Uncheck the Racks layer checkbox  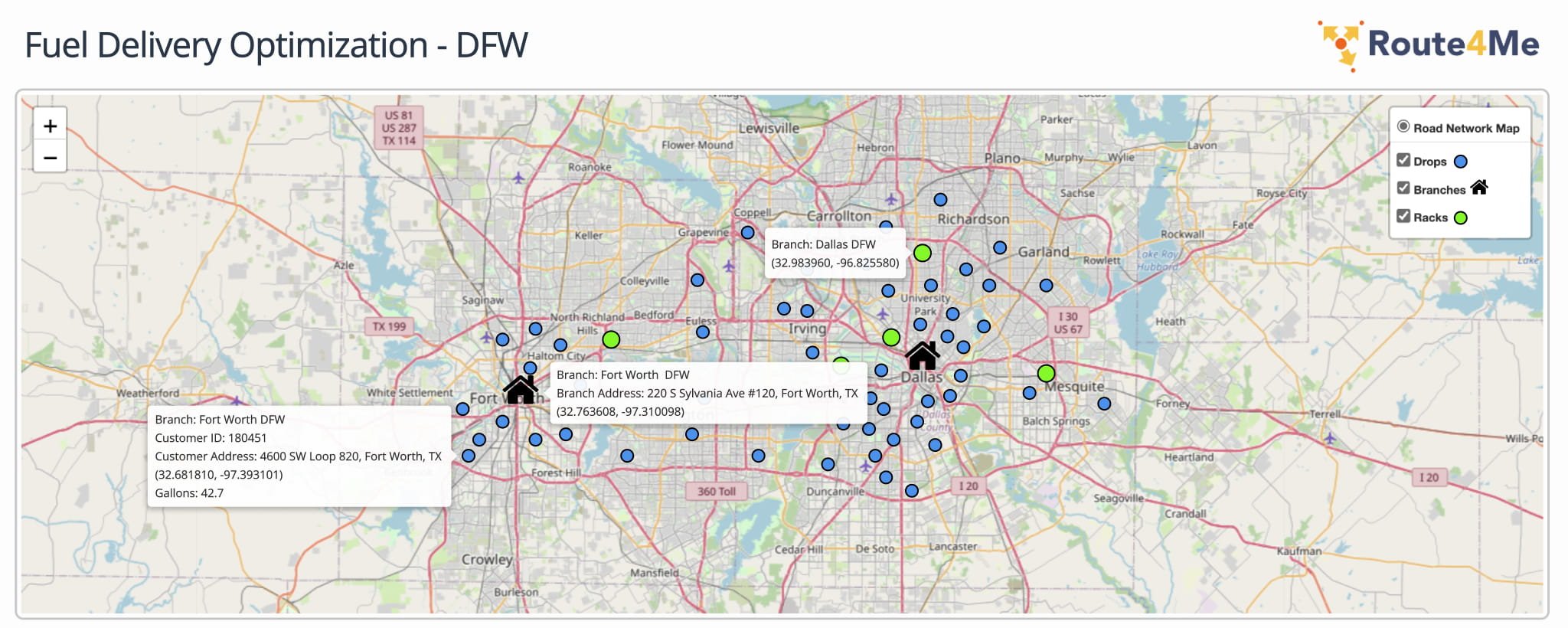[x=1403, y=216]
